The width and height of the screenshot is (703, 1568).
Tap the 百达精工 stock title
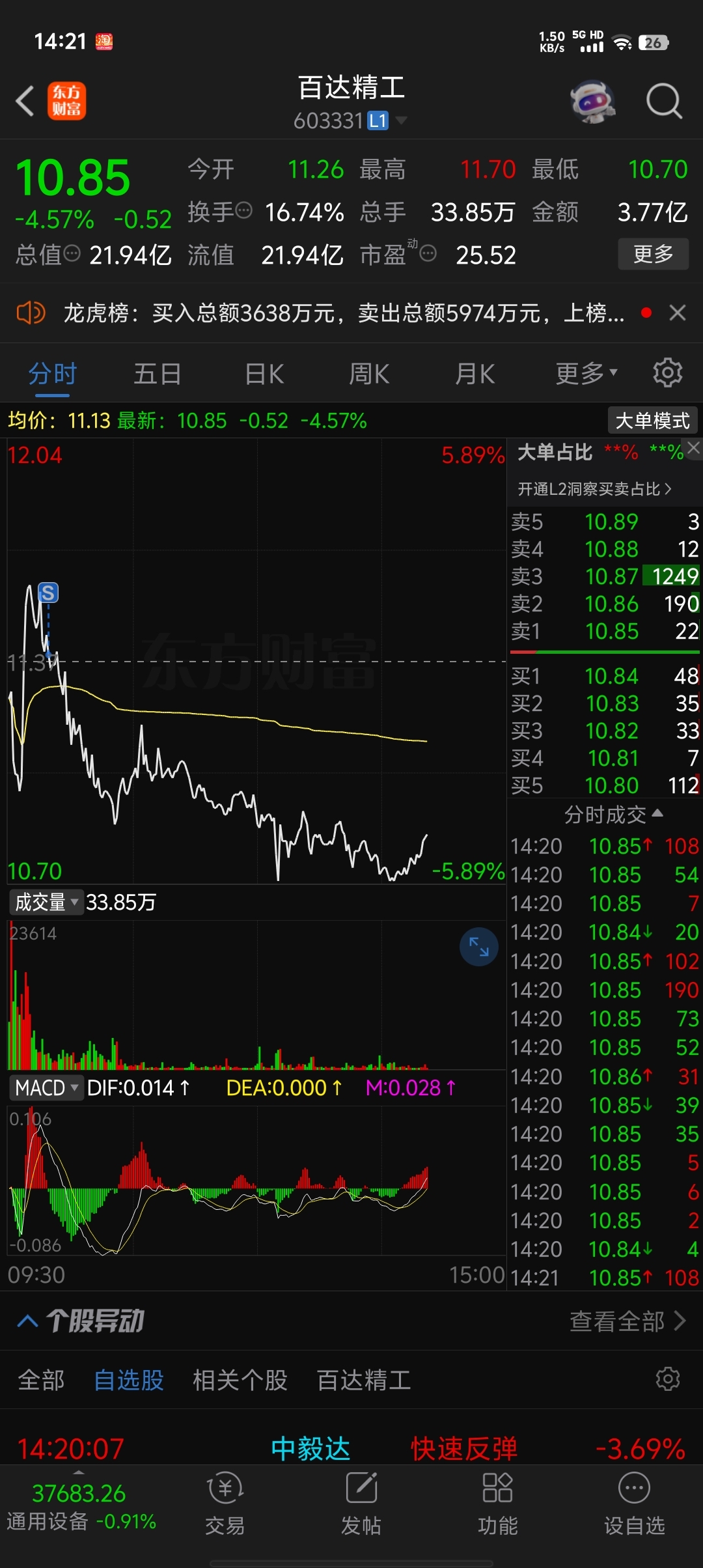[351, 87]
